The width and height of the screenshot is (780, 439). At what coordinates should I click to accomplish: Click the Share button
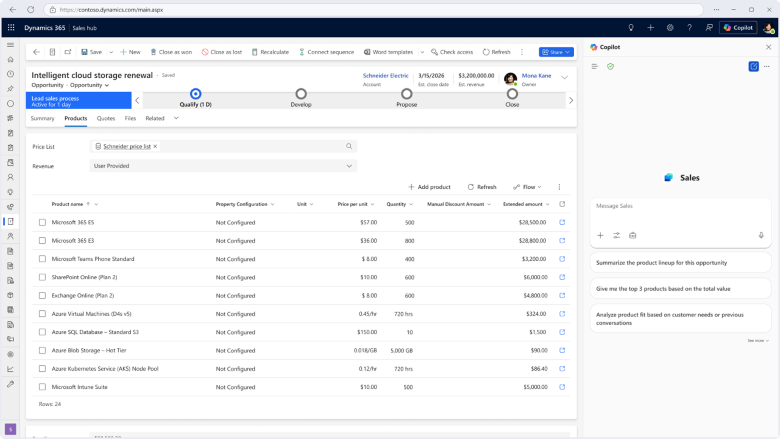tap(556, 52)
